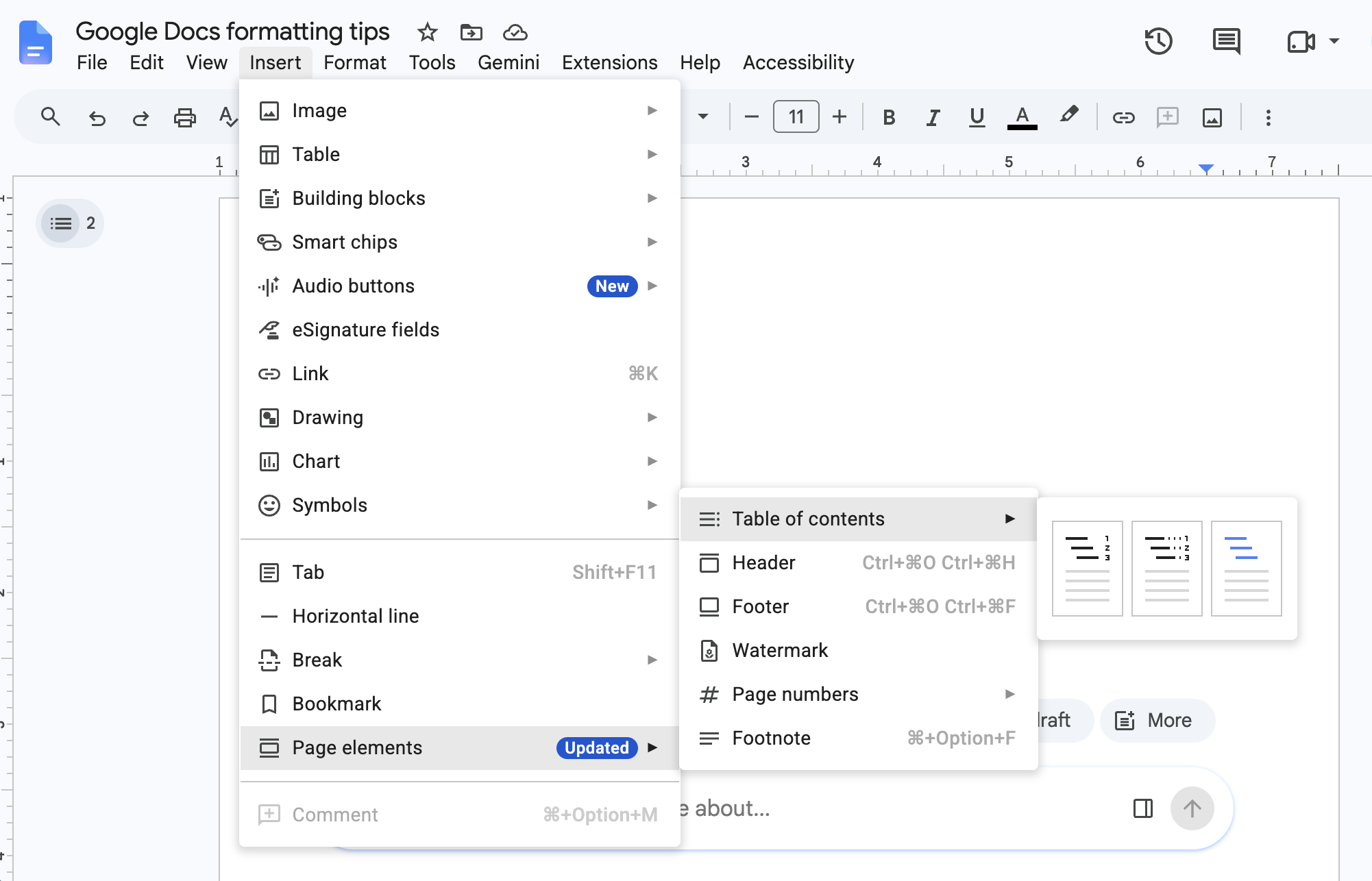Open the Google Docs home icon
Image resolution: width=1372 pixels, height=881 pixels.
(36, 42)
